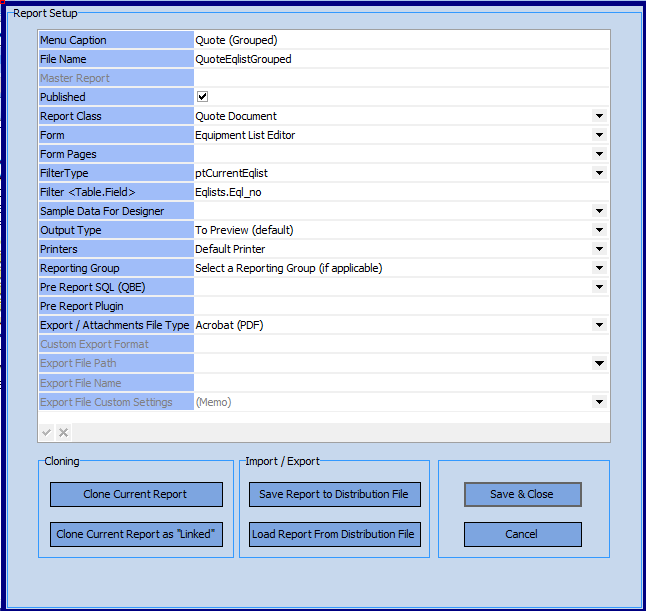
Task: Expand the Form dropdown arrow
Action: pyautogui.click(x=599, y=135)
